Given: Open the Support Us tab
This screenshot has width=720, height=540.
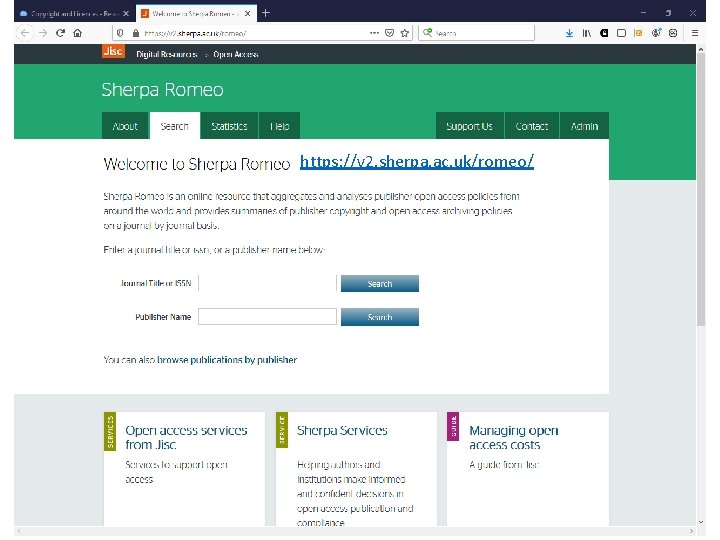Looking at the screenshot, I should coord(469,126).
